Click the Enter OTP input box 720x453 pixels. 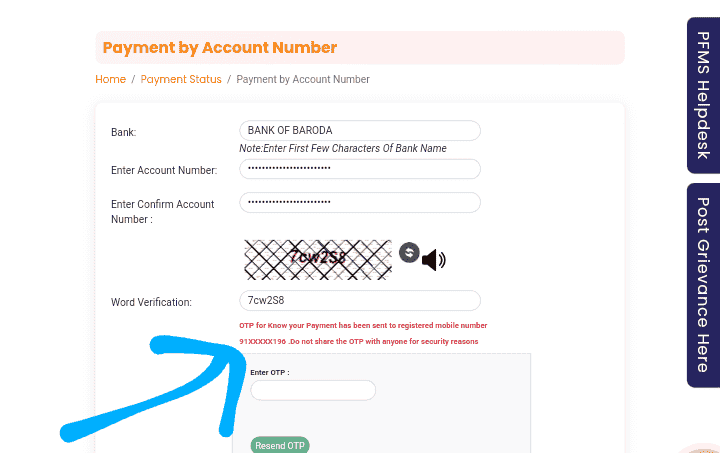pyautogui.click(x=313, y=390)
